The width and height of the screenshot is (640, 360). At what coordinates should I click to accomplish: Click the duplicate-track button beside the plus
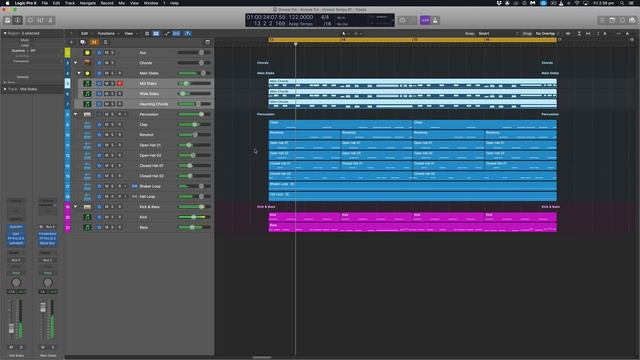point(82,42)
